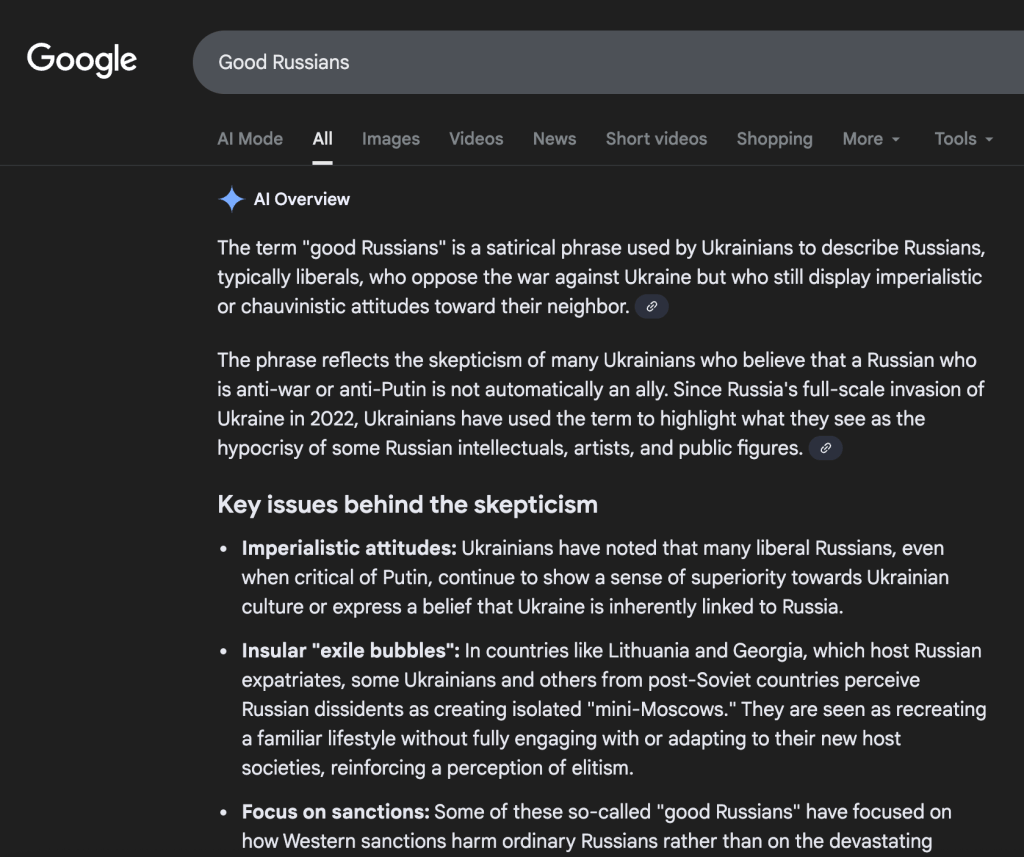Image resolution: width=1024 pixels, height=857 pixels.
Task: Click the Key issues behind the skepticism heading
Action: coord(407,504)
